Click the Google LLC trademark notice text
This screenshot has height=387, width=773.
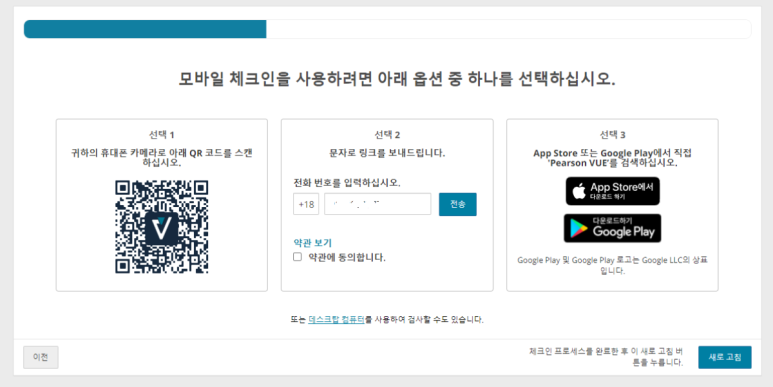click(x=612, y=265)
